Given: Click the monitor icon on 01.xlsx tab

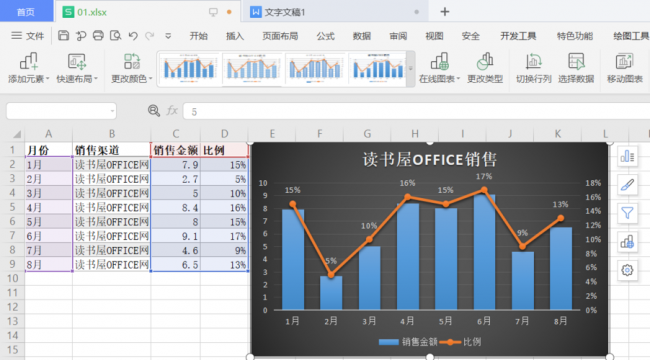Looking at the screenshot, I should (x=213, y=12).
